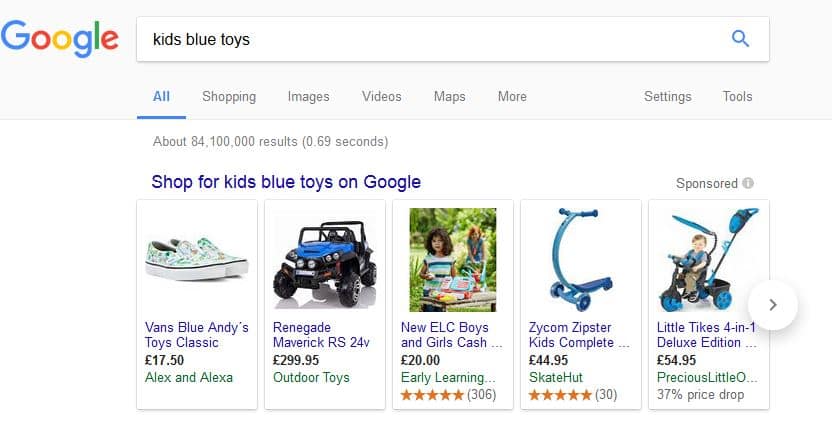
Task: Show more products with the carousel arrow
Action: tap(773, 304)
